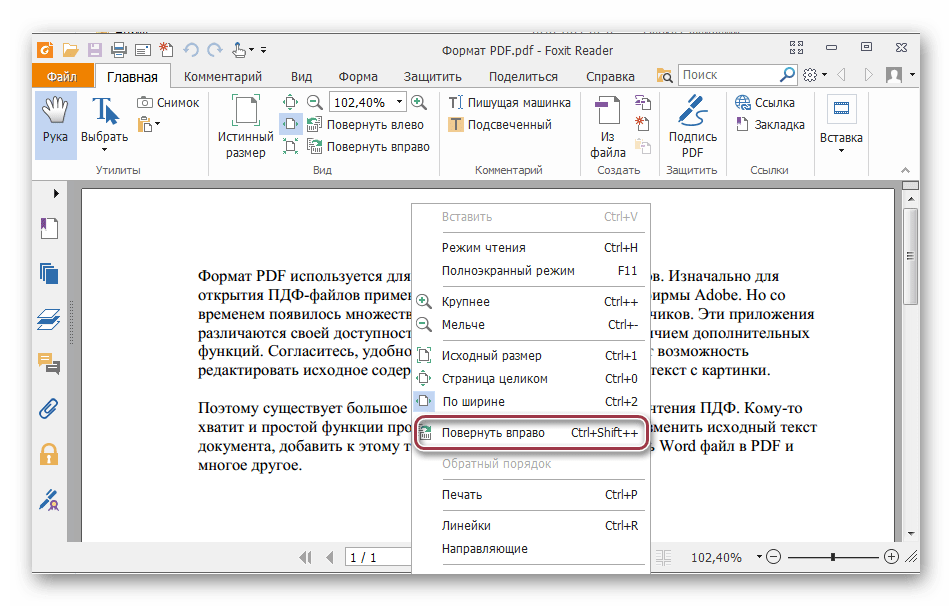This screenshot has width=952, height=606.
Task: Click the zoom slider in the status bar
Action: 832,557
